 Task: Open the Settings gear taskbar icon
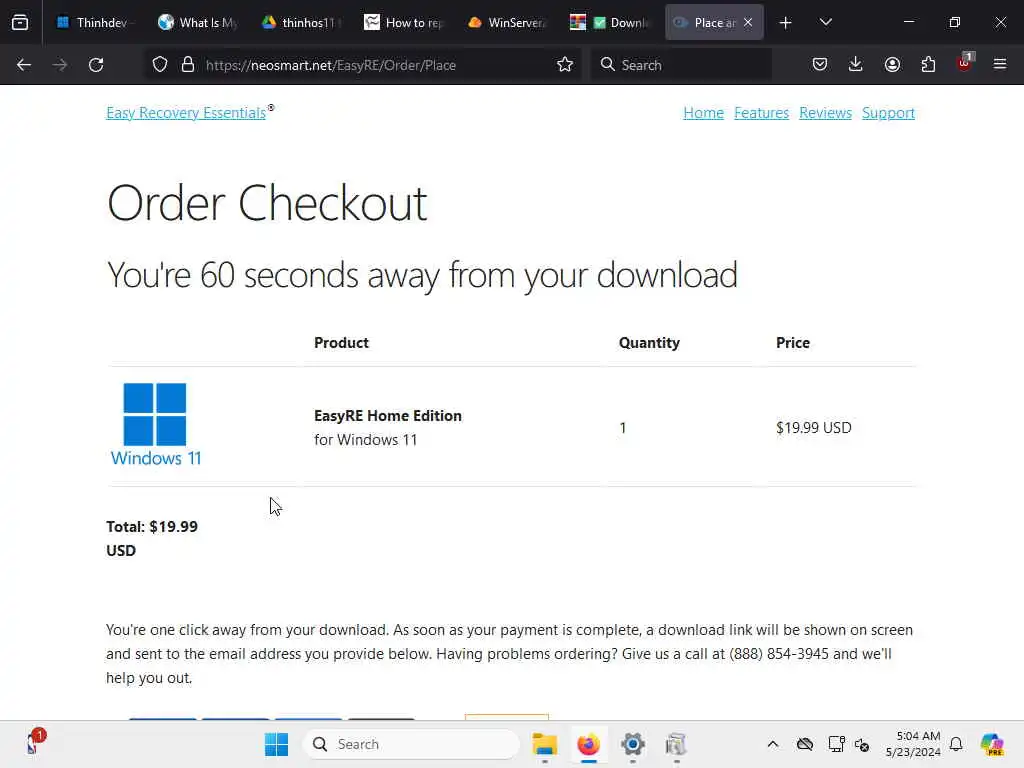[x=633, y=744]
